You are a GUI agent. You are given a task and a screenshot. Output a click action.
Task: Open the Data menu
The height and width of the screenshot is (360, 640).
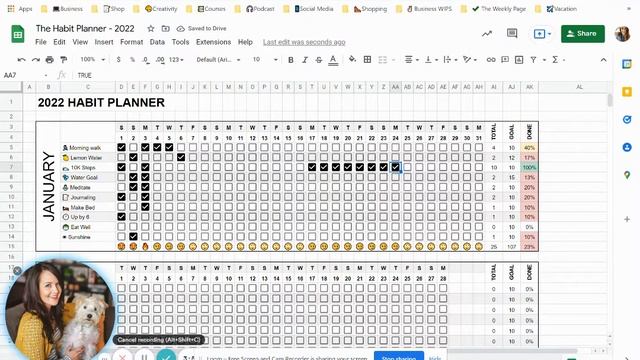coord(157,42)
